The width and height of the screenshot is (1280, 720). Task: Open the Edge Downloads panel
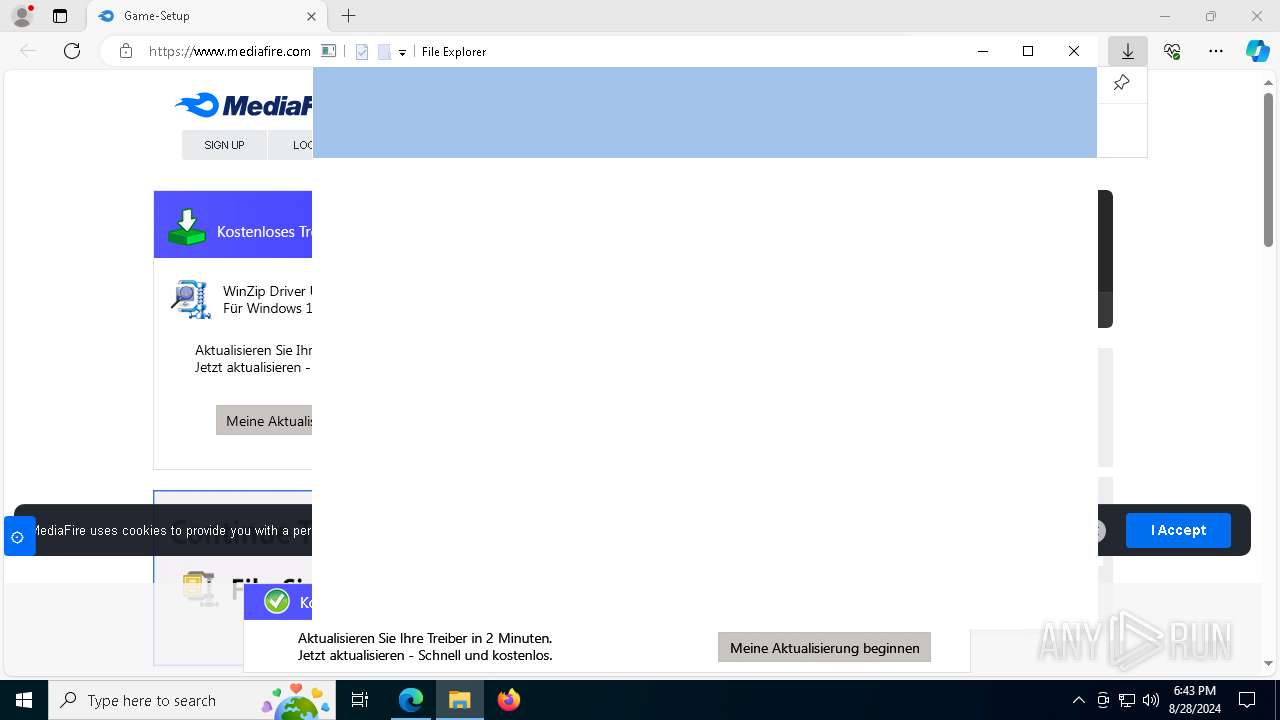pyautogui.click(x=1127, y=51)
